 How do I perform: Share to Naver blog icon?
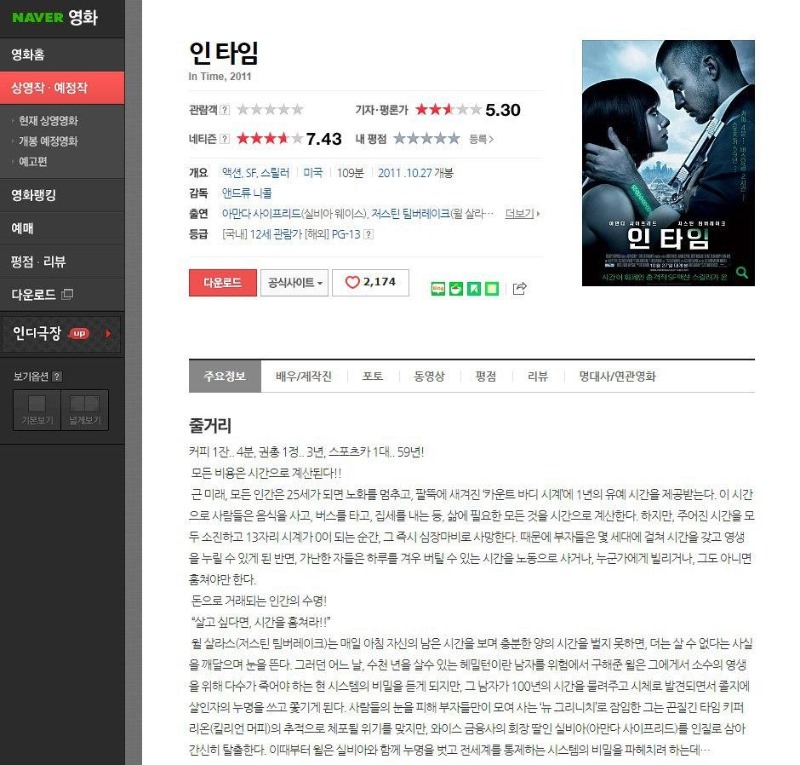tap(438, 289)
